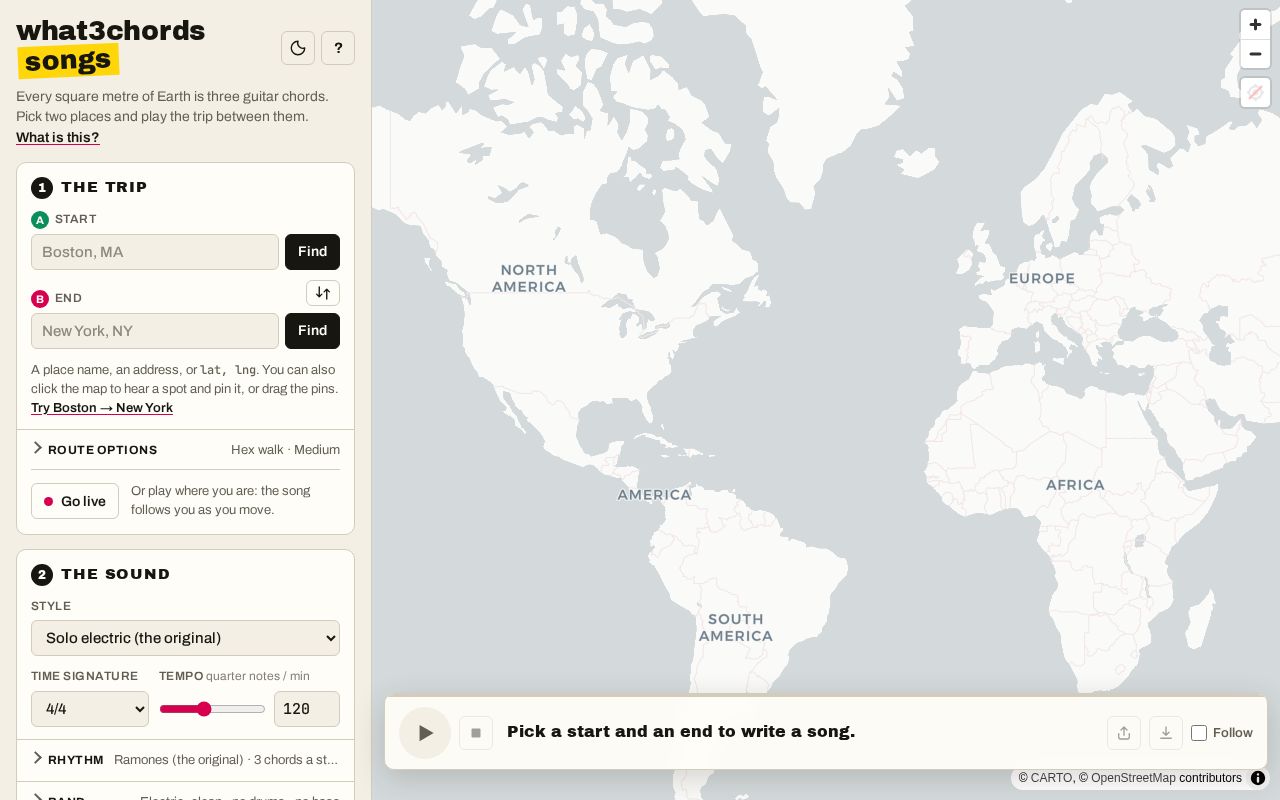Share the song via the share icon
This screenshot has width=1280, height=800.
[1124, 733]
